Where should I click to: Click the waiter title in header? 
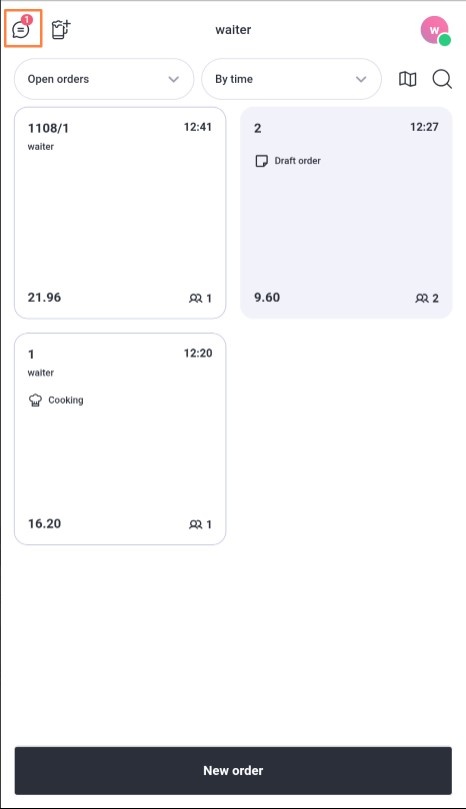click(233, 29)
